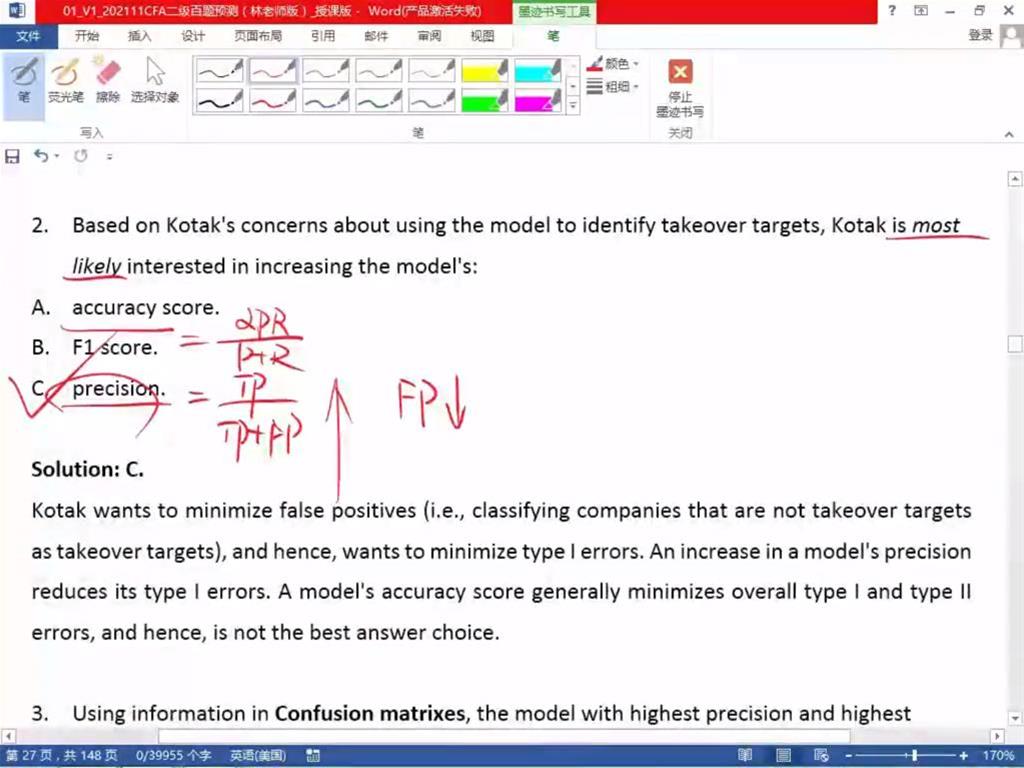Pick the thin red pen style
This screenshot has height=768, width=1024.
pos(272,71)
